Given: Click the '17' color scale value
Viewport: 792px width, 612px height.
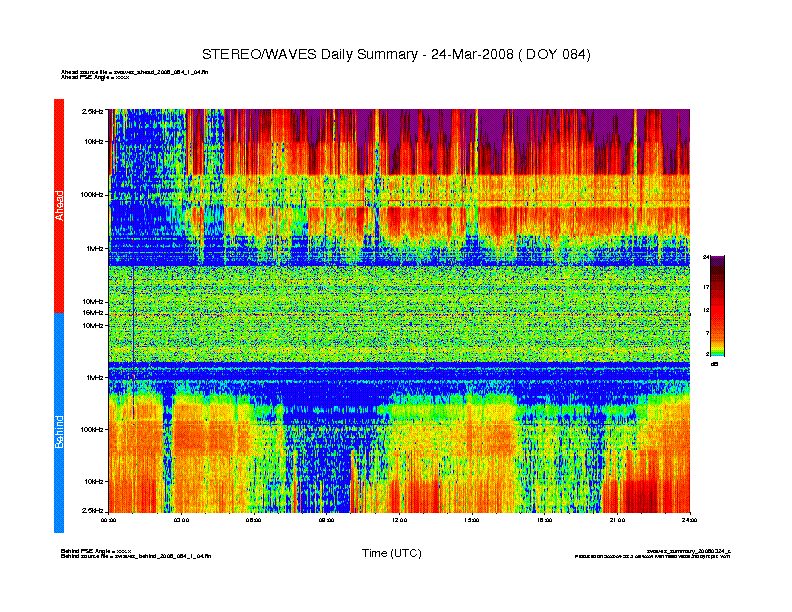Looking at the screenshot, I should pyautogui.click(x=706, y=287).
